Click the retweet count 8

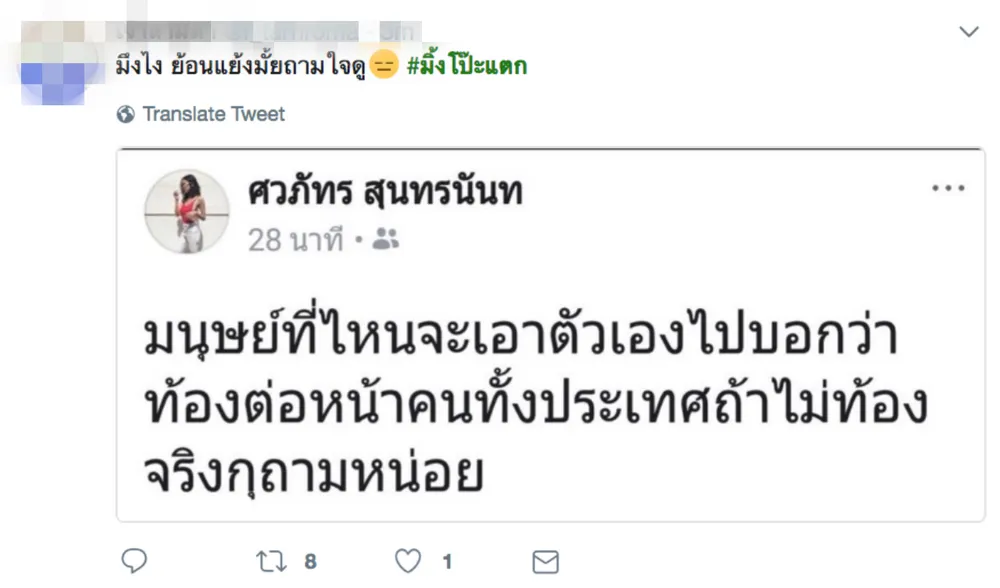(310, 562)
